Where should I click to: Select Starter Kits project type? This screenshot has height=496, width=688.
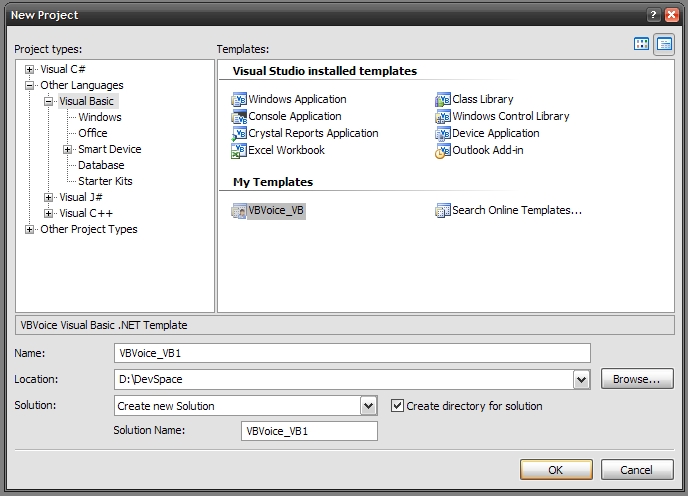105,181
